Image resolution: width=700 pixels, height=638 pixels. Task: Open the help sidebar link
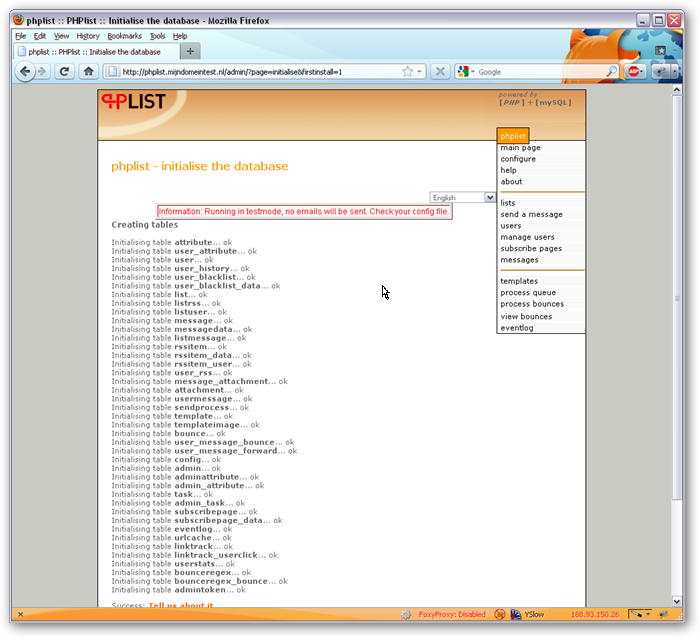click(508, 170)
